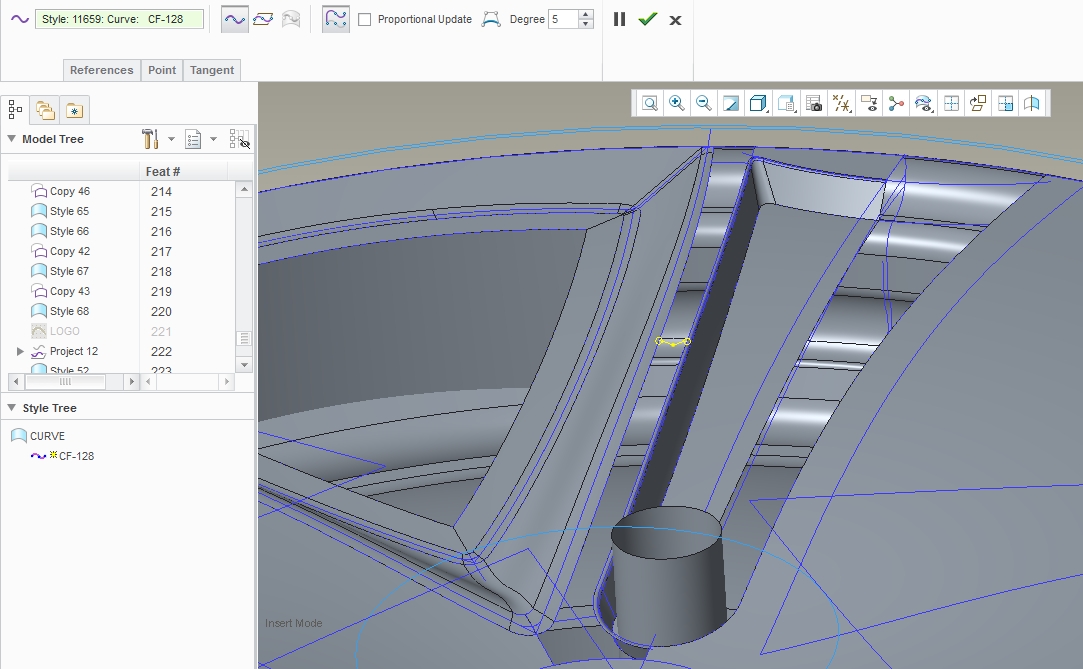The width and height of the screenshot is (1083, 669).
Task: Select the free curve type icon
Action: [235, 19]
